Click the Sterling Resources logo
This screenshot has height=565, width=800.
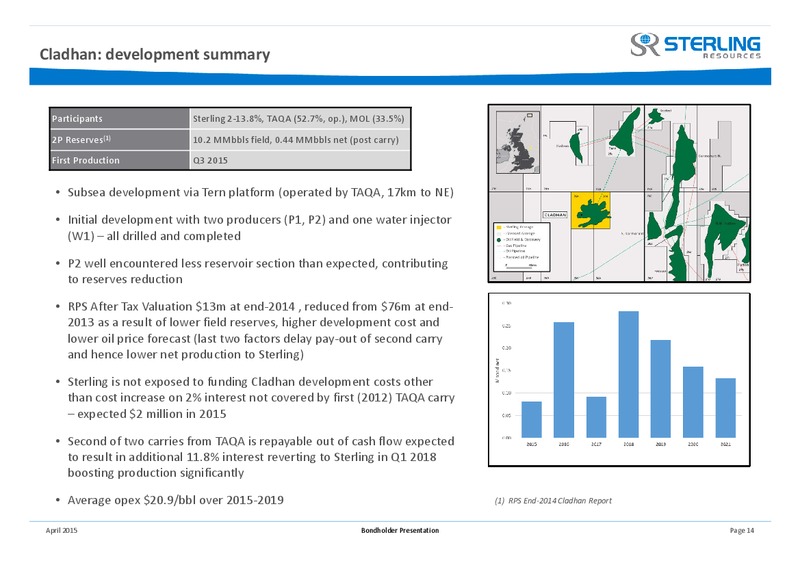[x=695, y=45]
